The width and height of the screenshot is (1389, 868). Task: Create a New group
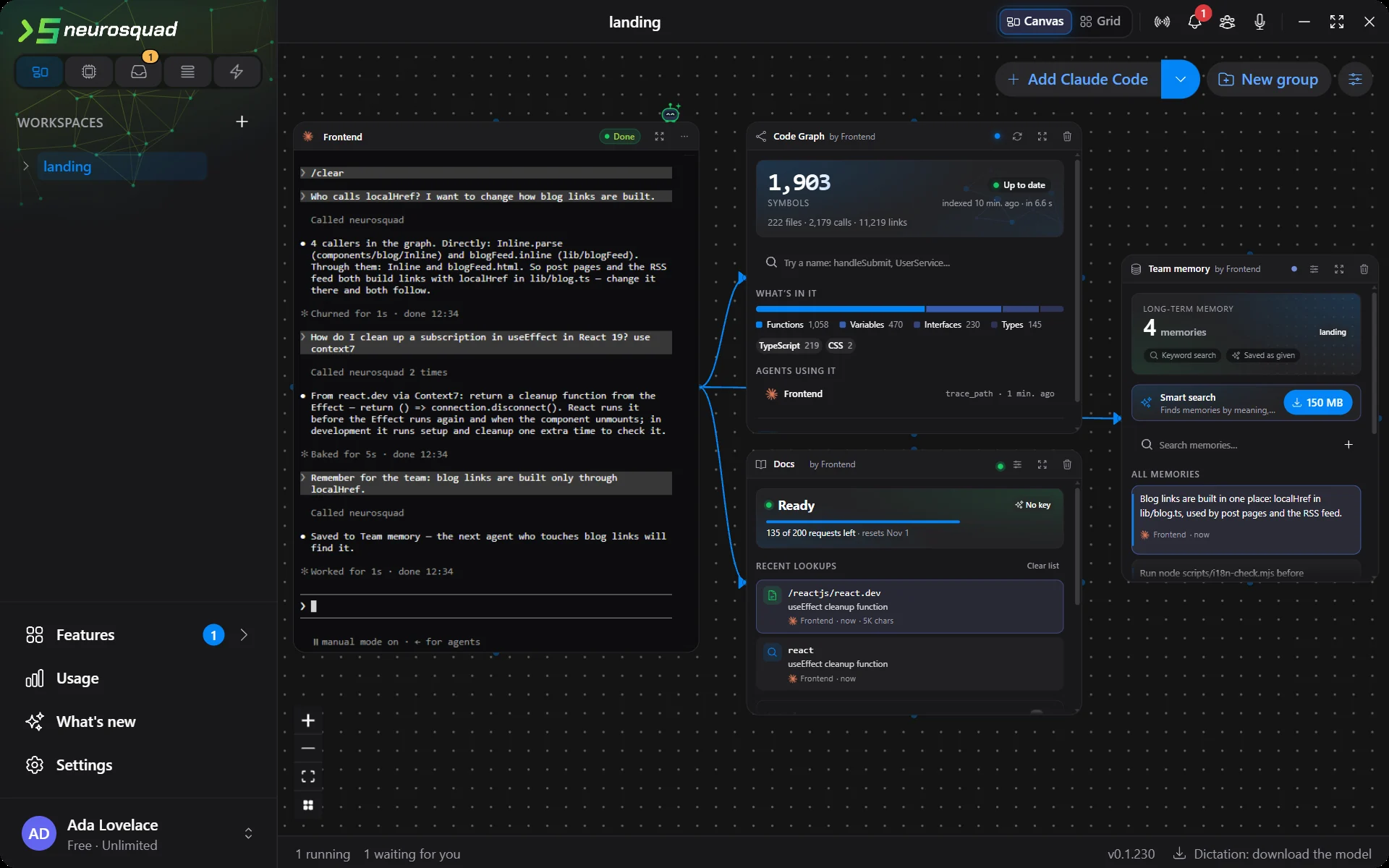coord(1268,80)
